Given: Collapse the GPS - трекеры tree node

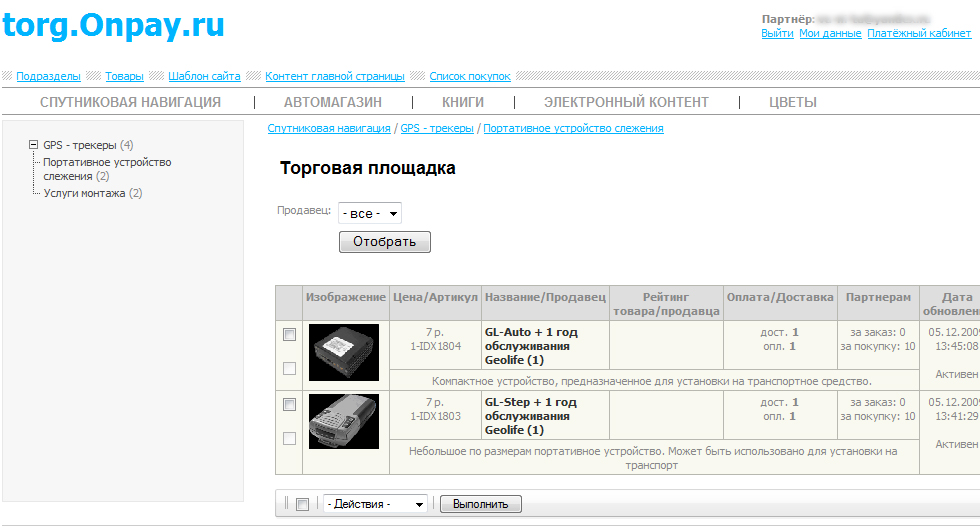Looking at the screenshot, I should pos(34,145).
